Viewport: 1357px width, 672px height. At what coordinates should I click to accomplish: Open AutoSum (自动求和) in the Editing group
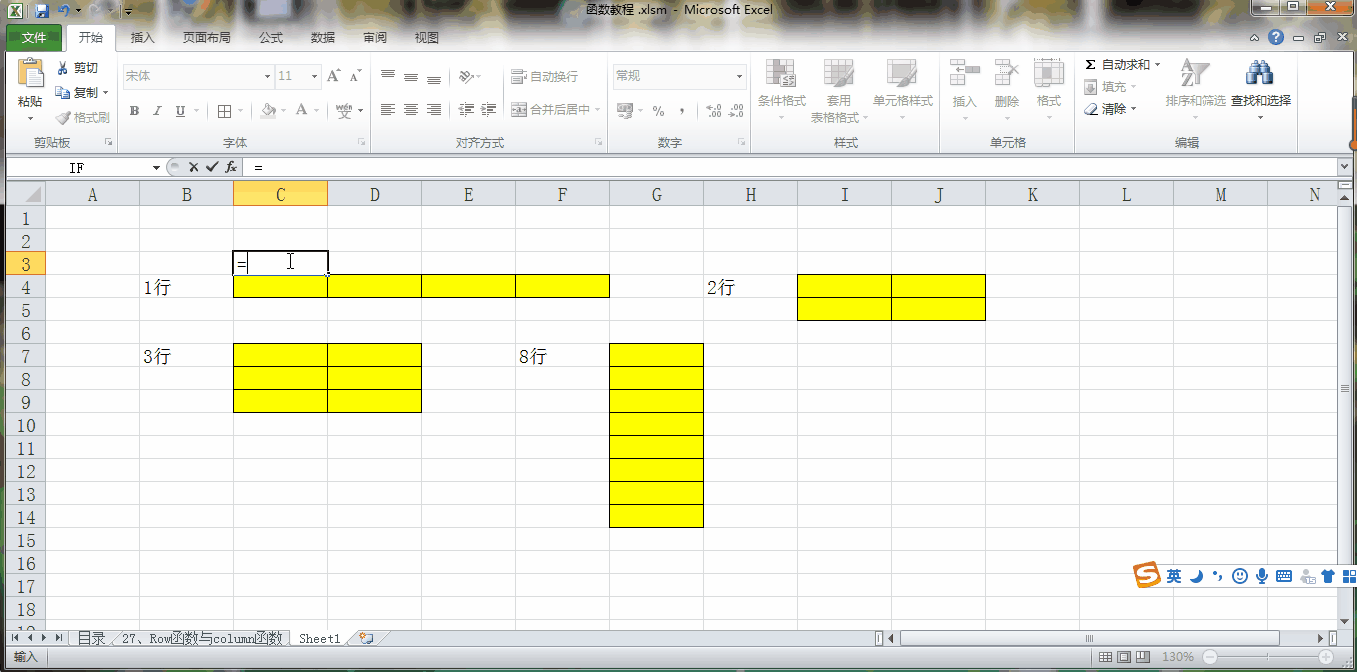point(1123,63)
